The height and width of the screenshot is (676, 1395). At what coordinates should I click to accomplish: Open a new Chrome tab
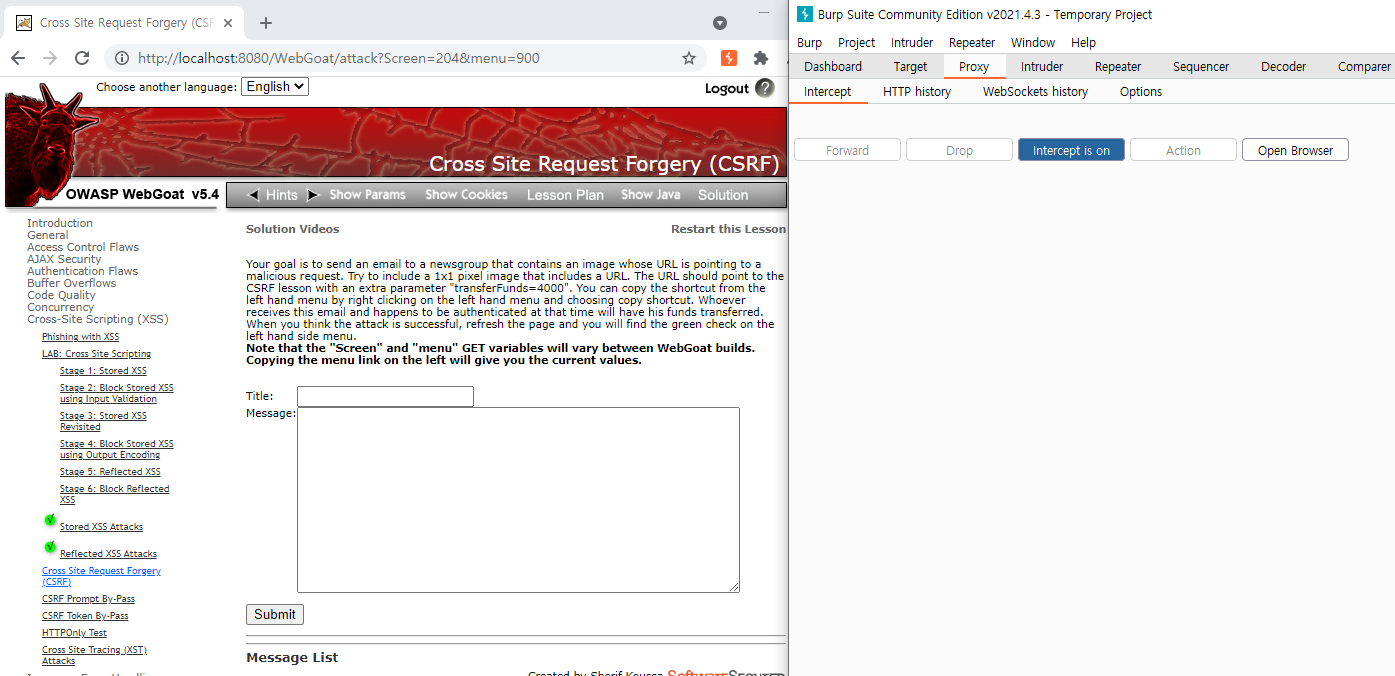point(266,23)
